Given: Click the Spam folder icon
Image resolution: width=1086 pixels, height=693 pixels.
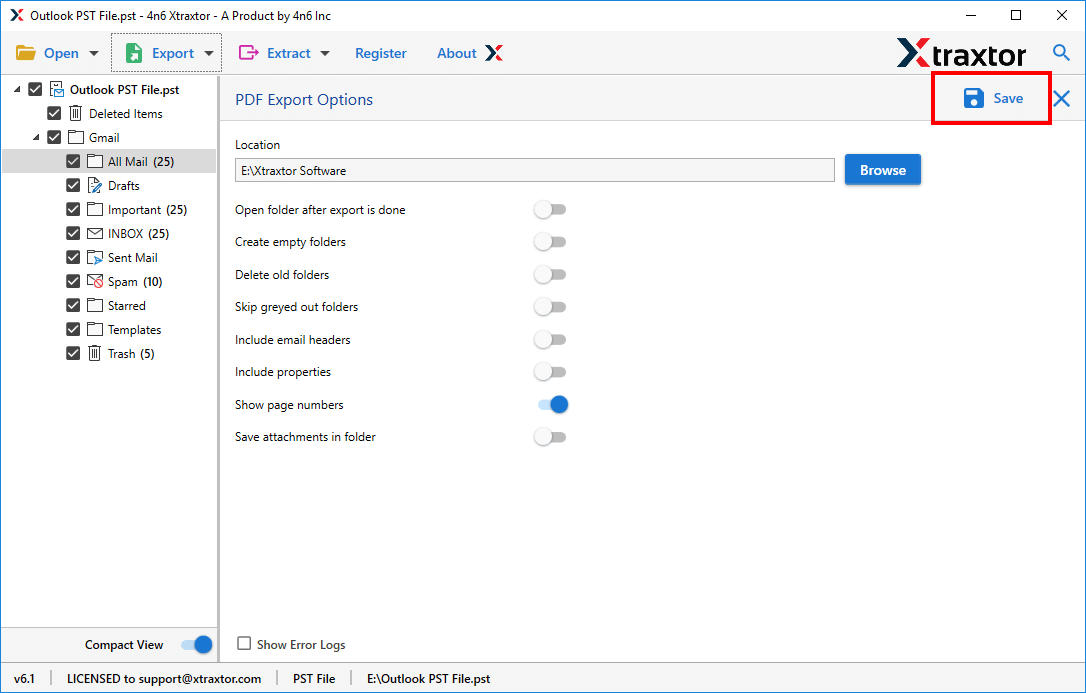Looking at the screenshot, I should coord(95,281).
